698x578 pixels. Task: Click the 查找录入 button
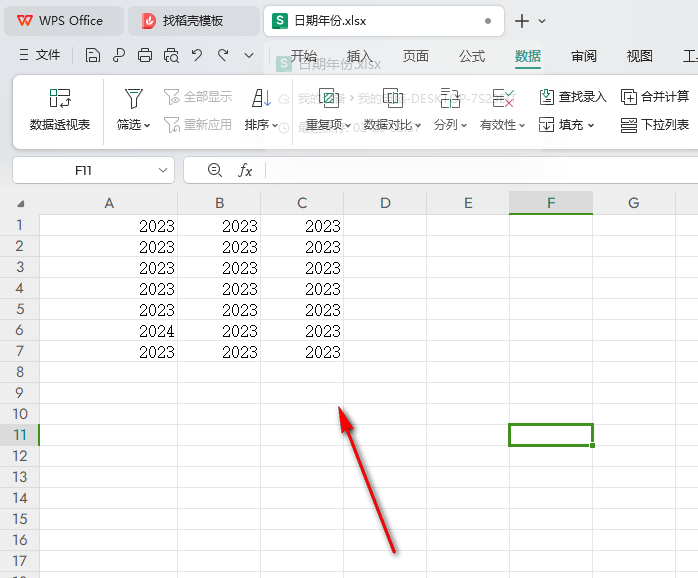click(x=572, y=97)
